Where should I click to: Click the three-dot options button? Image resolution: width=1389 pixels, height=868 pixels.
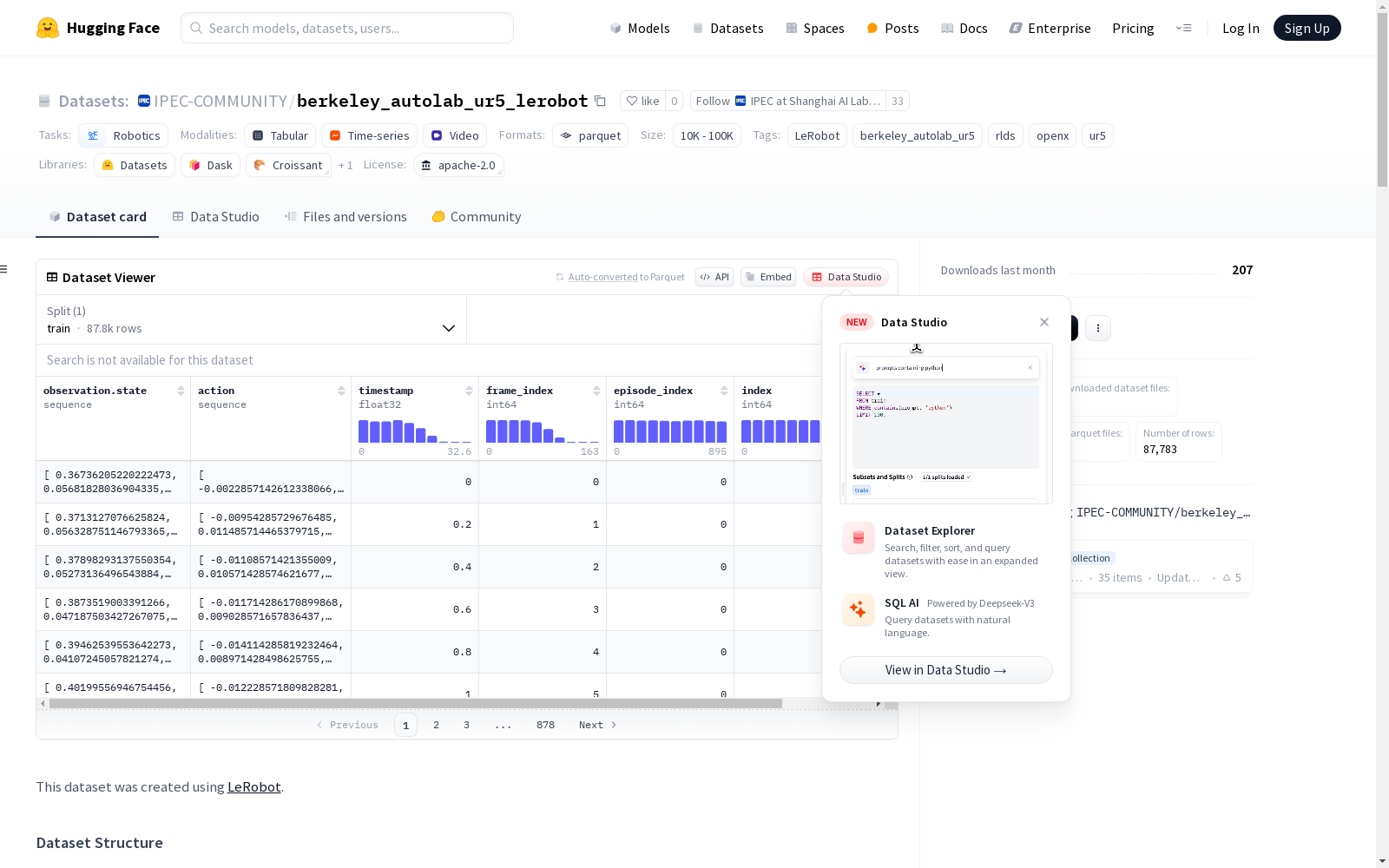click(x=1098, y=328)
